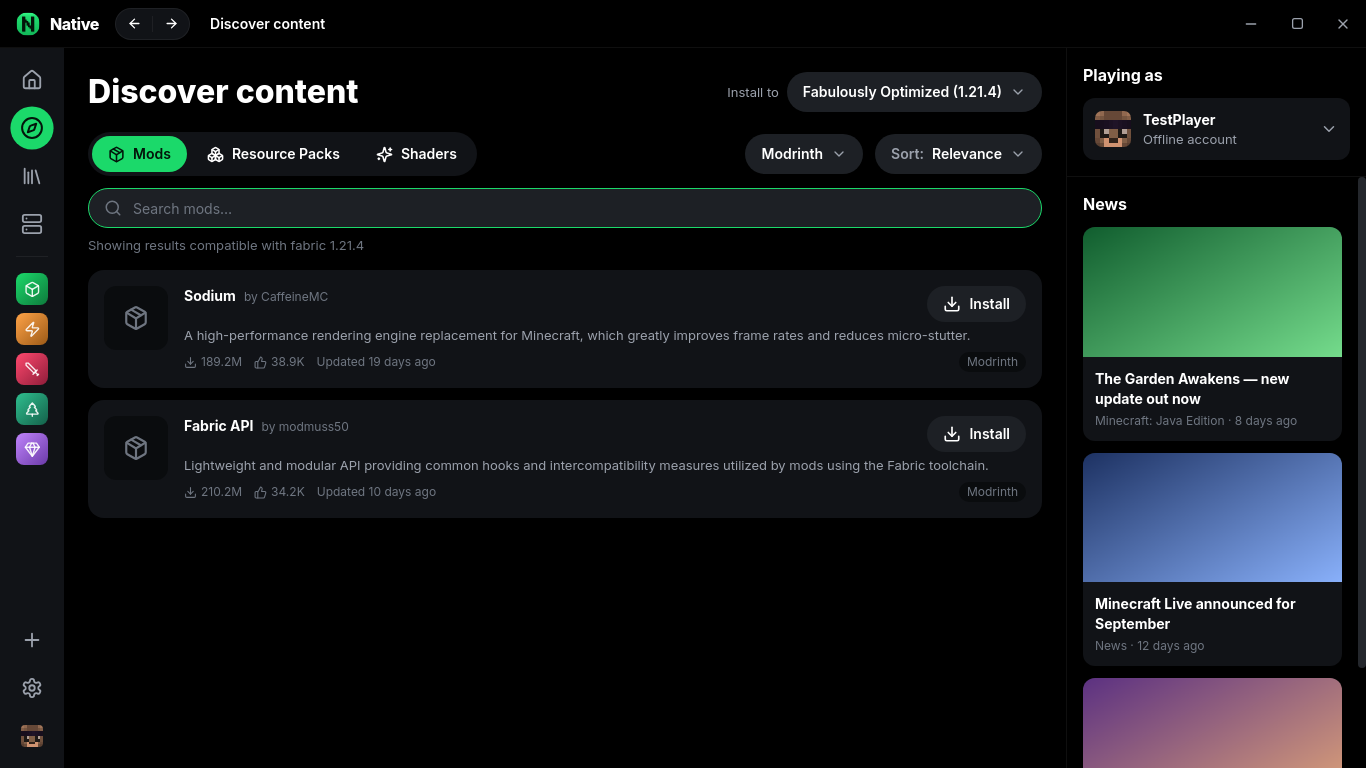Click Fabric API's 34.2K likes count
The width and height of the screenshot is (1366, 768).
[279, 492]
